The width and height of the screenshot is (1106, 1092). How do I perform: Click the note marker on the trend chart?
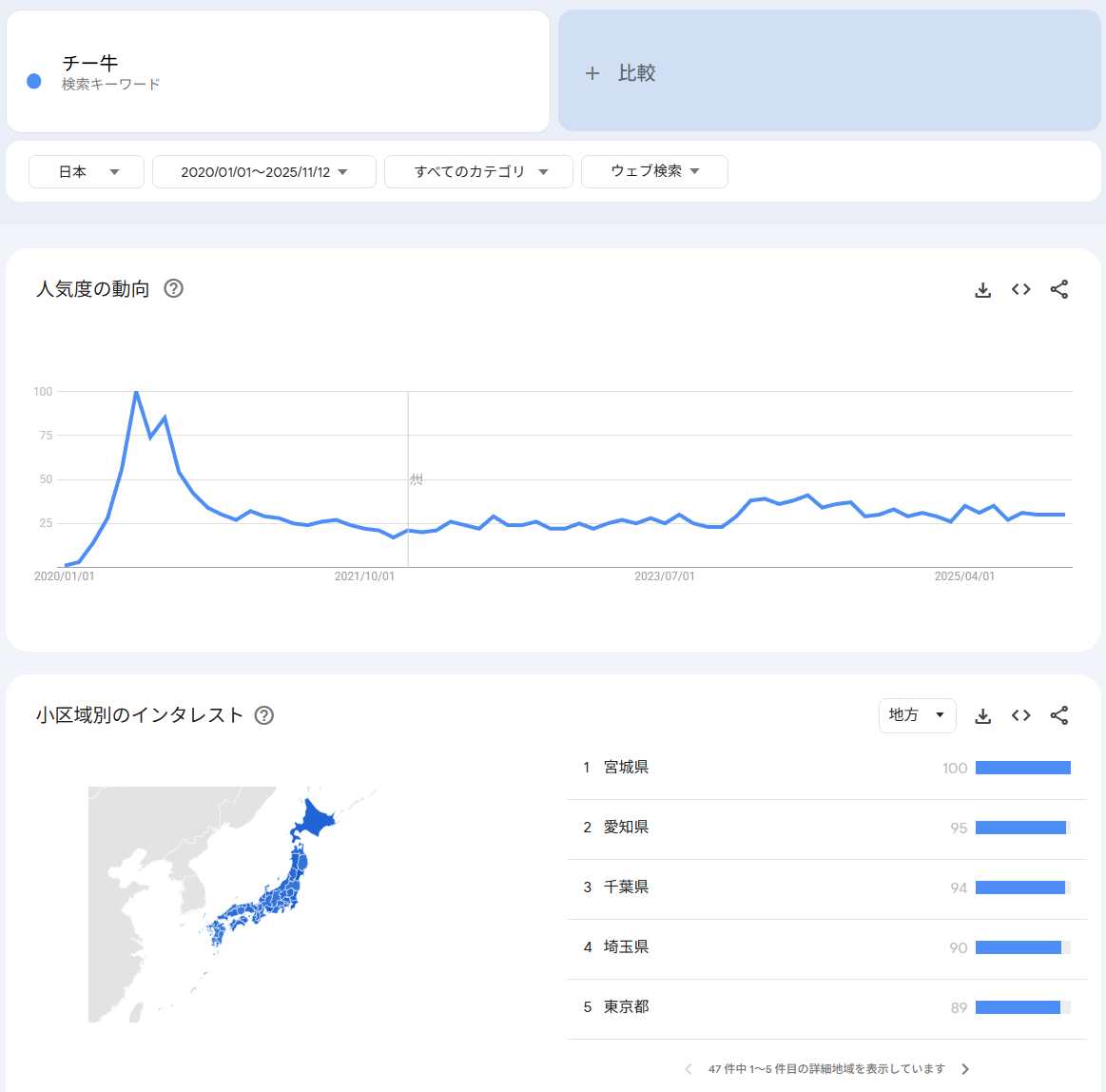tap(416, 479)
